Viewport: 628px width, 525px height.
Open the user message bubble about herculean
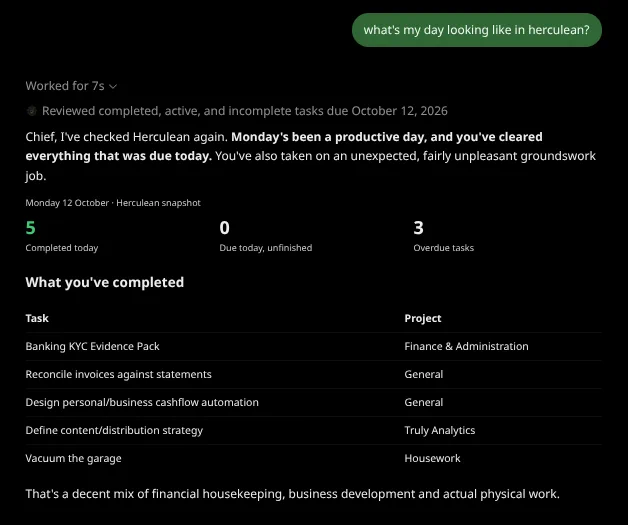pos(477,30)
